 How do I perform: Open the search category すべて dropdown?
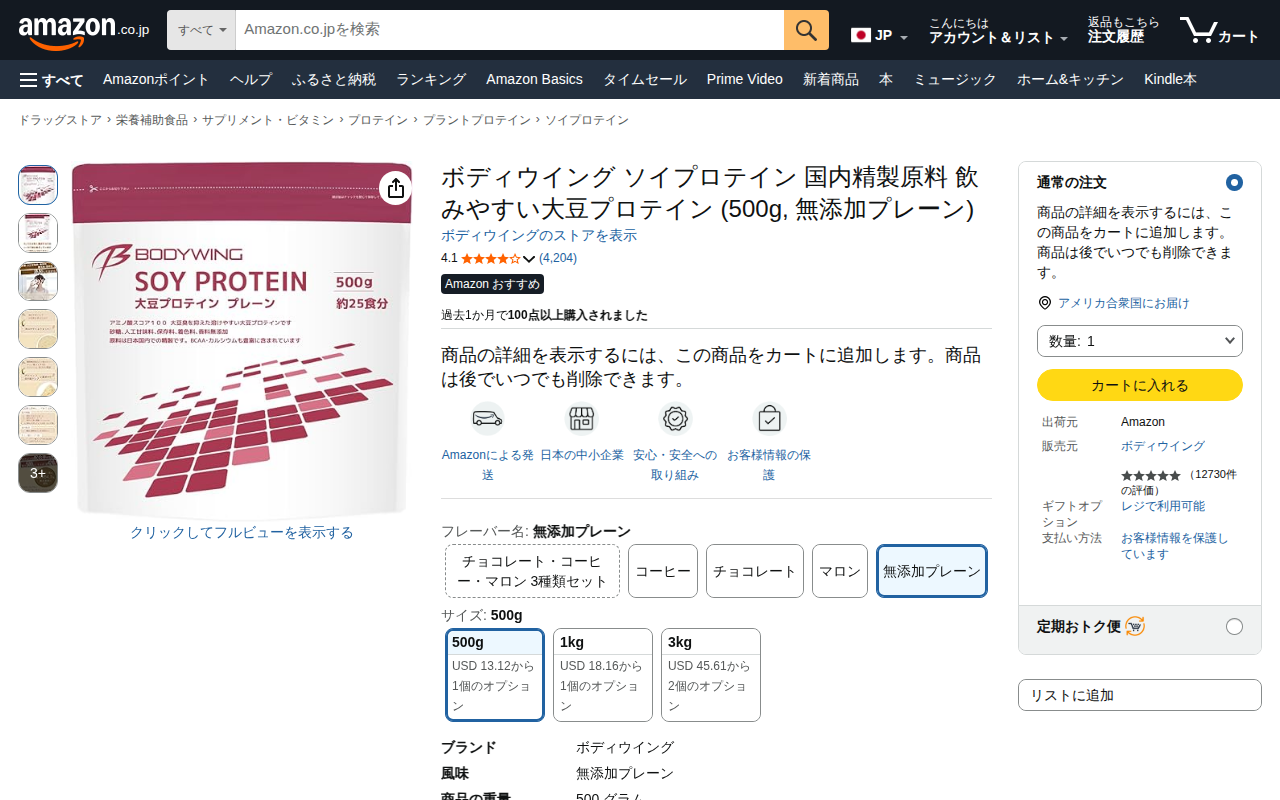click(202, 30)
